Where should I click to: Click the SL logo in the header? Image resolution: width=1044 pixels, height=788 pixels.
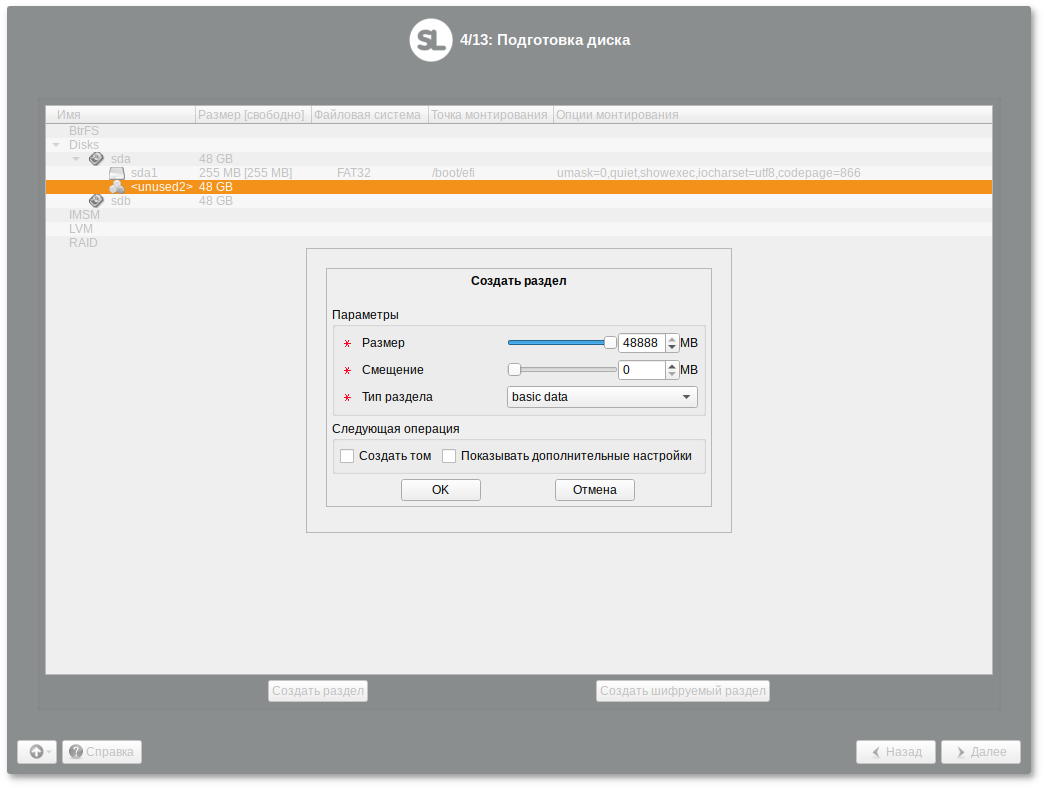430,41
